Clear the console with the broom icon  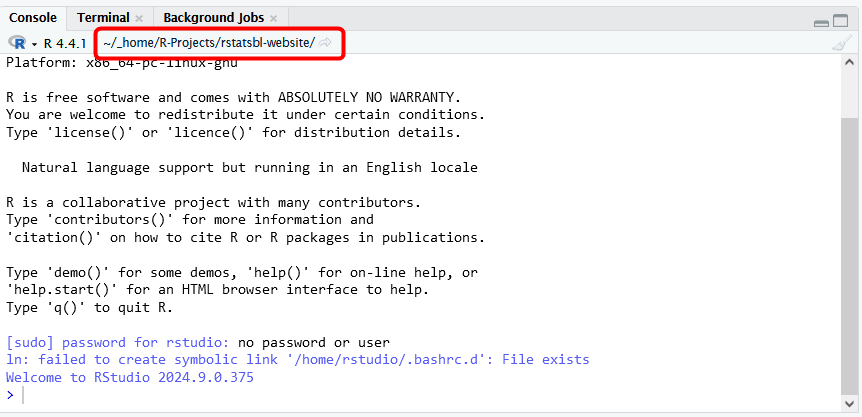click(x=842, y=43)
